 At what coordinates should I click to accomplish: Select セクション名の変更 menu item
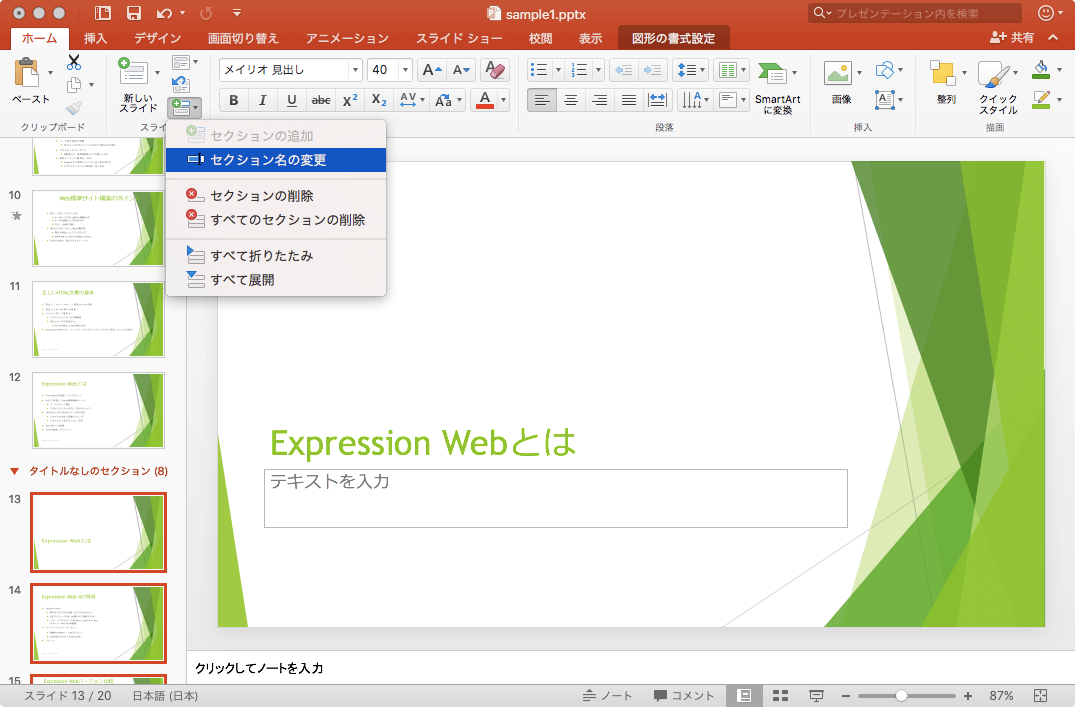tap(276, 160)
